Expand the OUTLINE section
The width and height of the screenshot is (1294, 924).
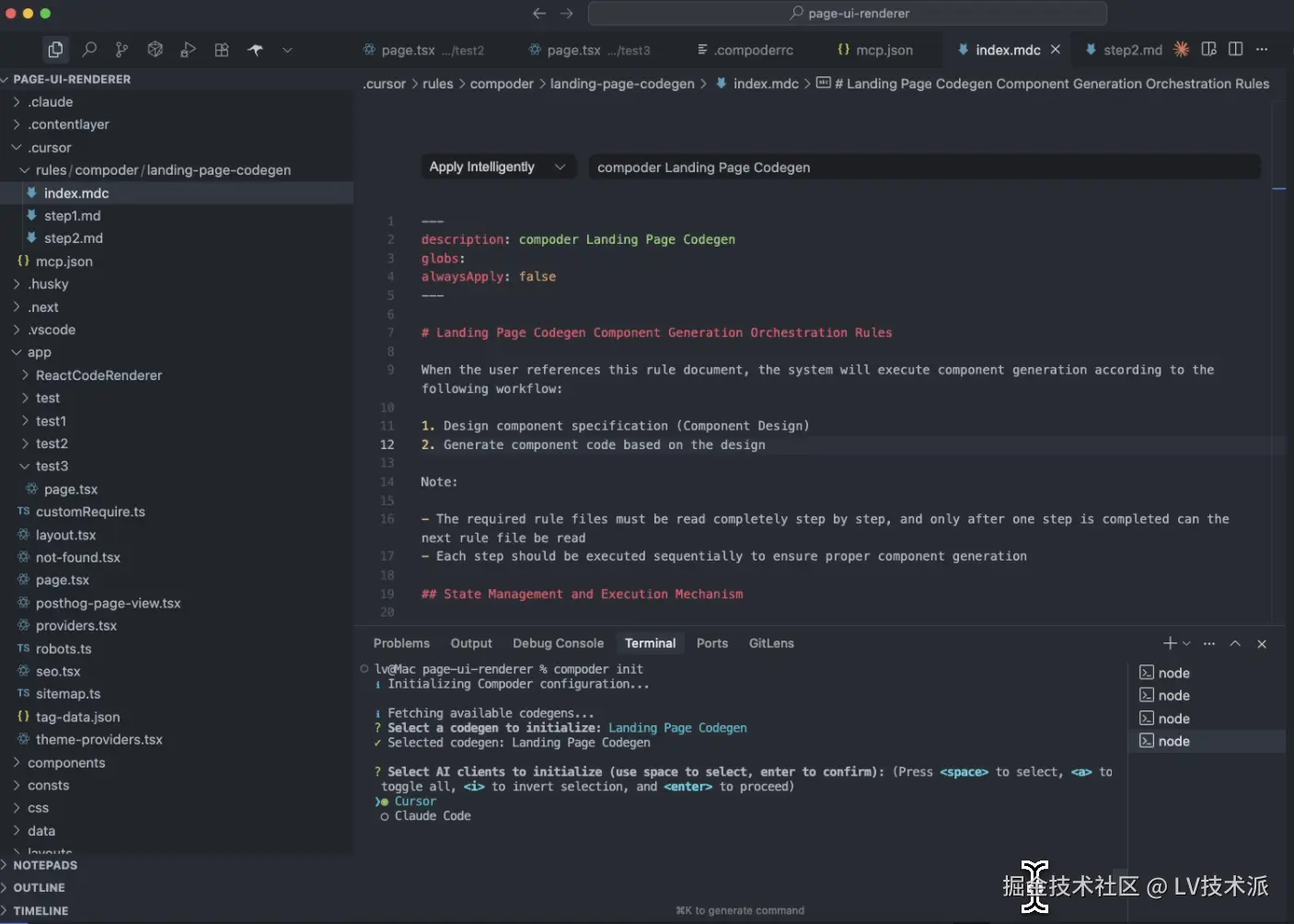[x=177, y=888]
